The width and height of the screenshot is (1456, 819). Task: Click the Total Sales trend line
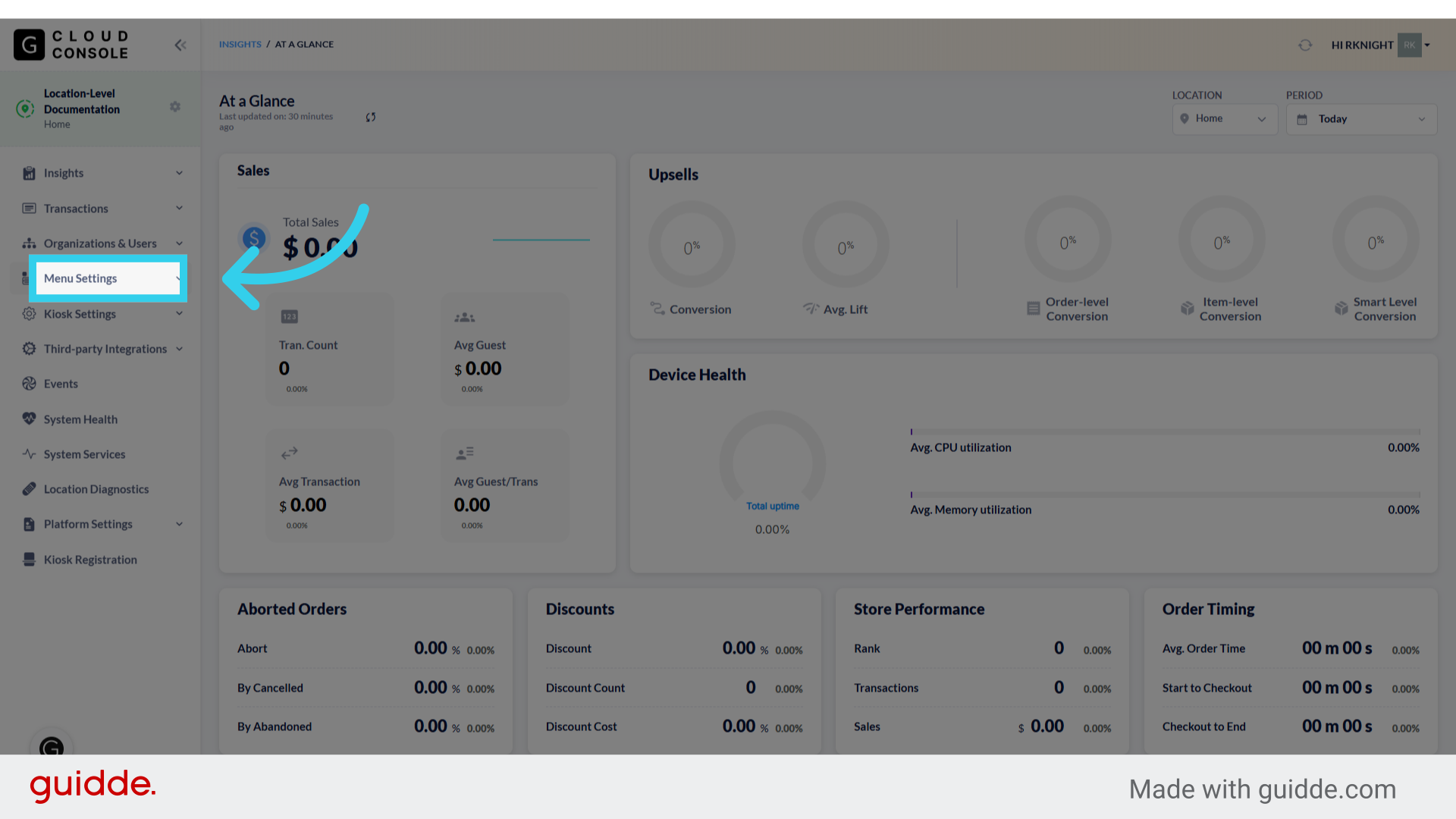541,240
